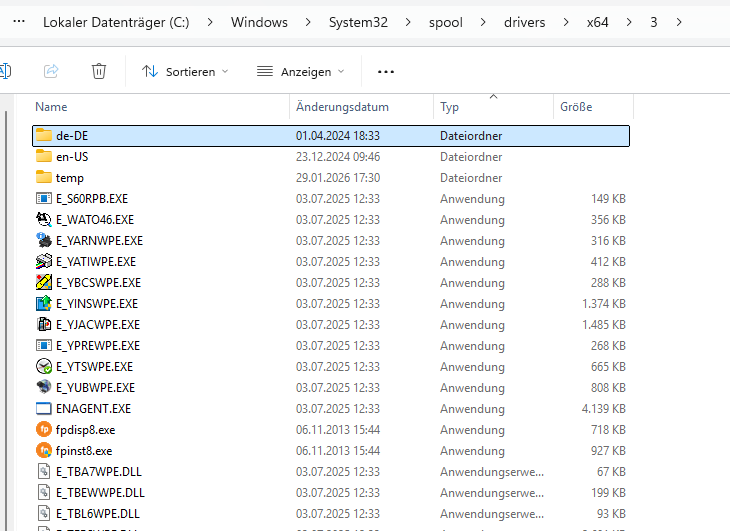Screen dimensions: 730x531
Task: Sort by Änderungsdatum column header
Action: [x=342, y=107]
